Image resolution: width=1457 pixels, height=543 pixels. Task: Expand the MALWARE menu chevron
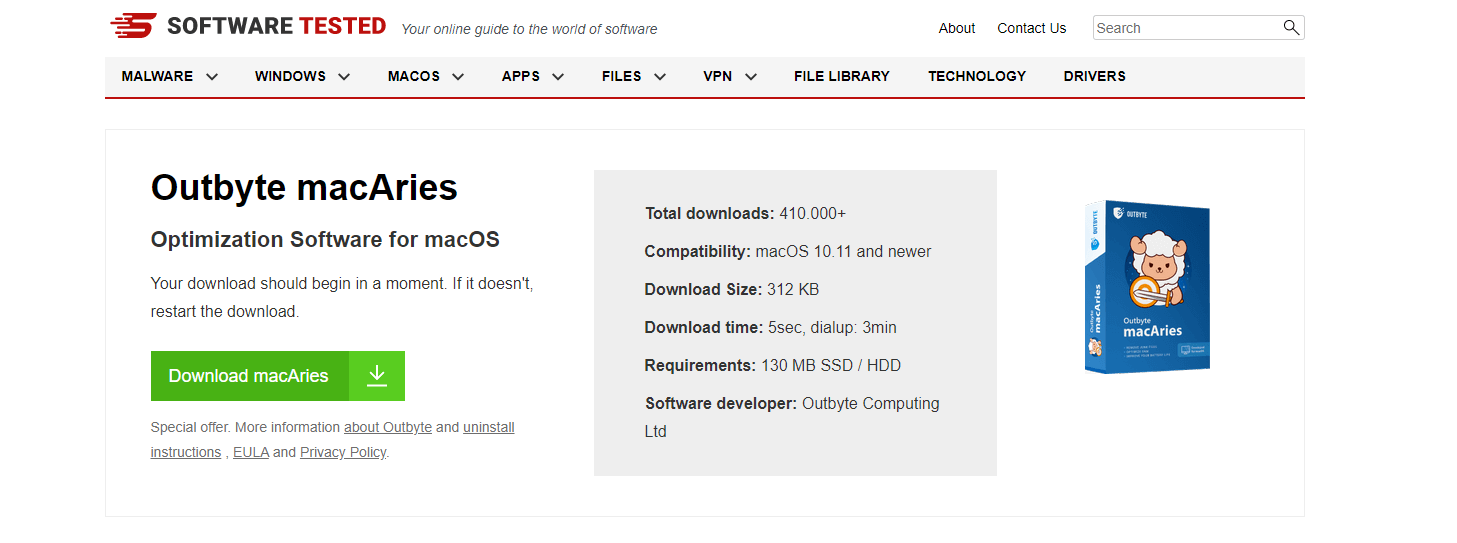211,77
